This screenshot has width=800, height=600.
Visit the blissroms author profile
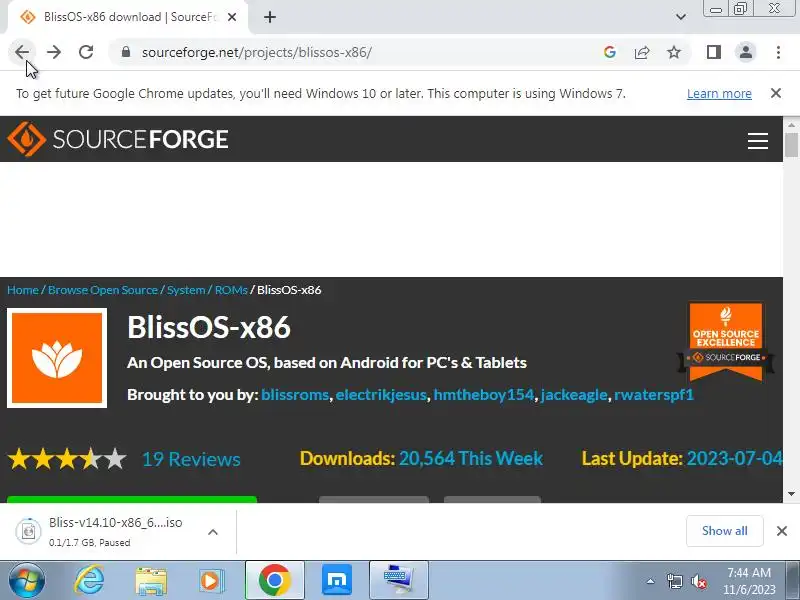click(295, 395)
